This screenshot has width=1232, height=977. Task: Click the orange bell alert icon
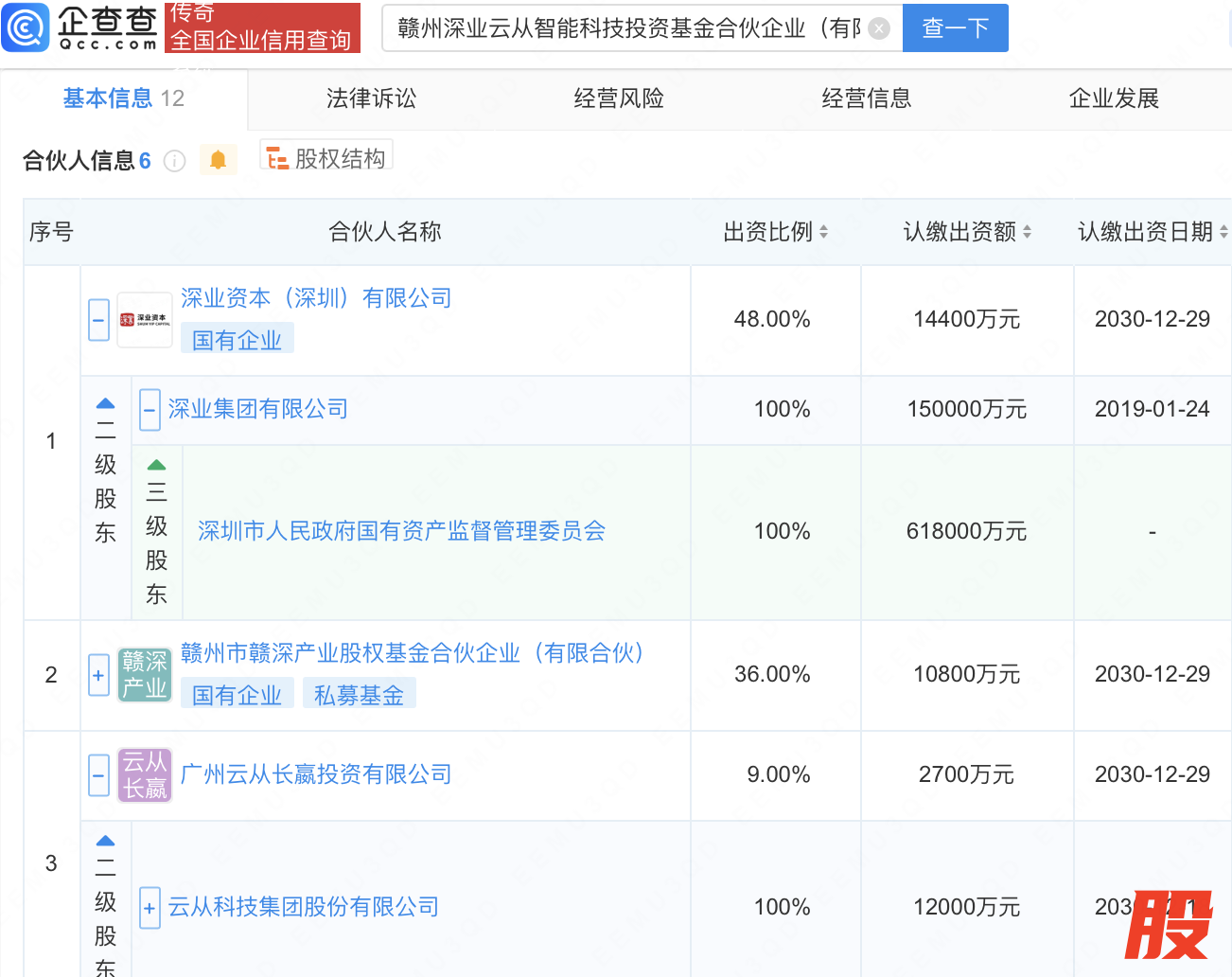[x=218, y=160]
